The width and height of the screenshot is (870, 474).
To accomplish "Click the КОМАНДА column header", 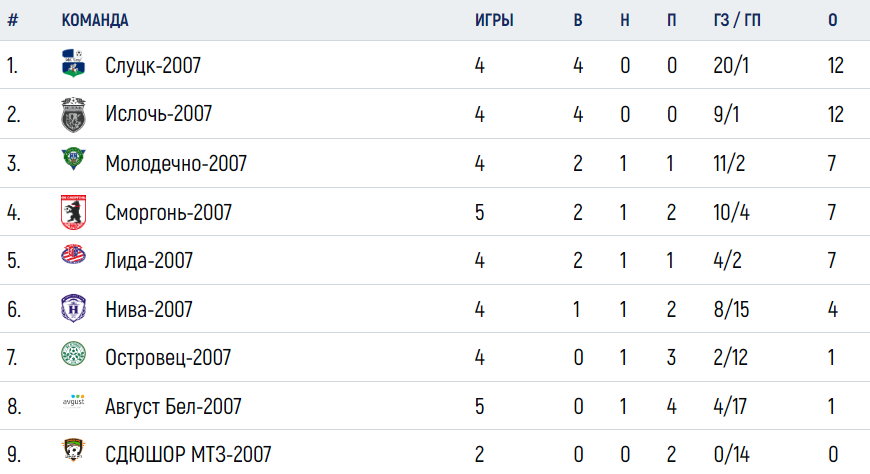I will (x=95, y=21).
